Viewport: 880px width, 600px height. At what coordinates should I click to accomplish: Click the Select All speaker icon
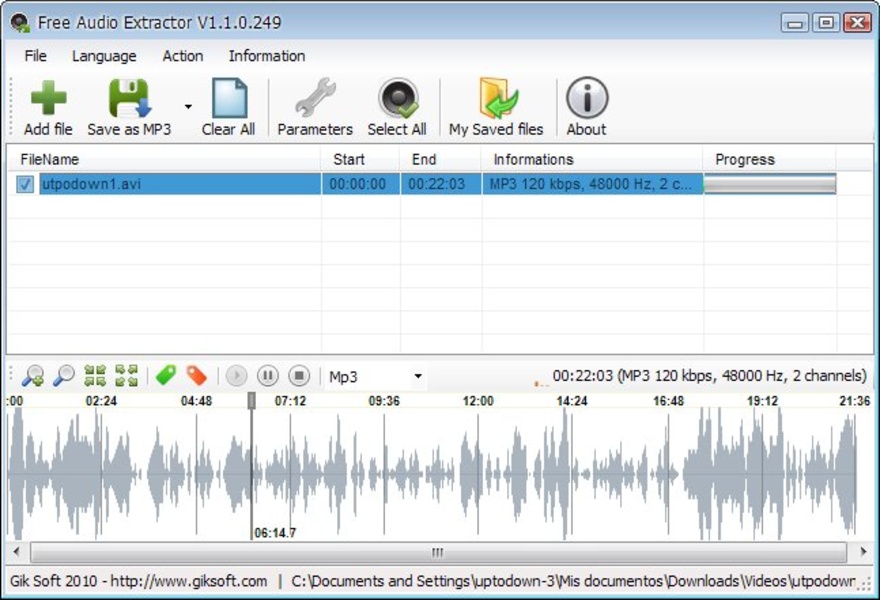pos(397,100)
